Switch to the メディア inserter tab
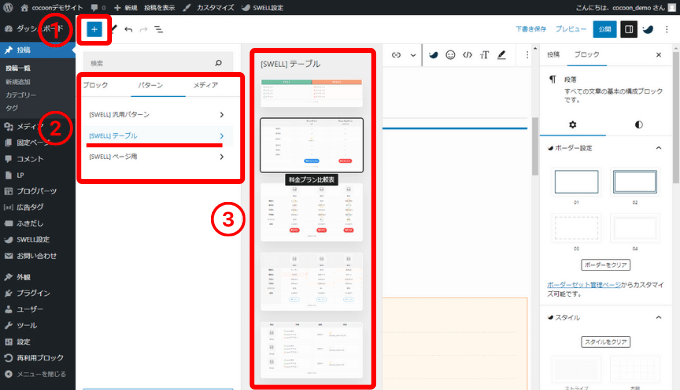 206,85
